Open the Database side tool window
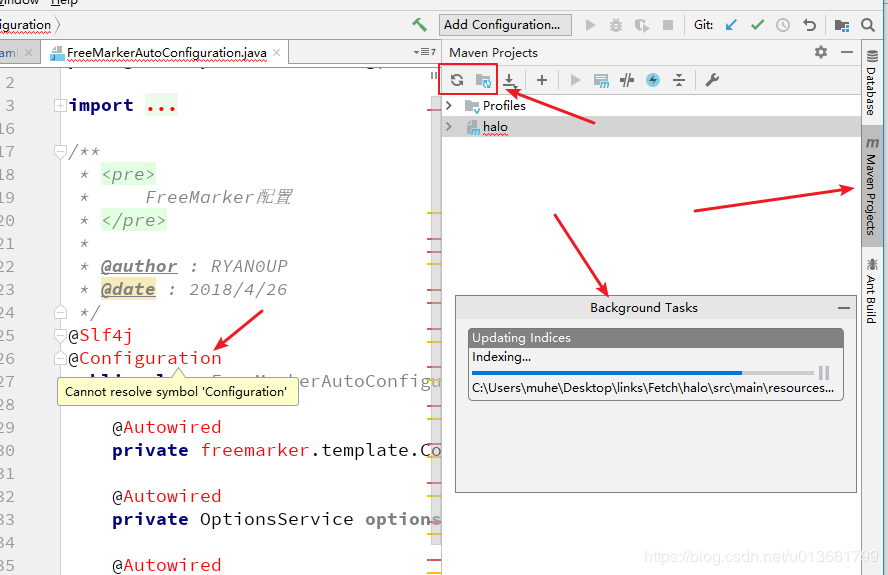This screenshot has width=888, height=575. click(872, 83)
